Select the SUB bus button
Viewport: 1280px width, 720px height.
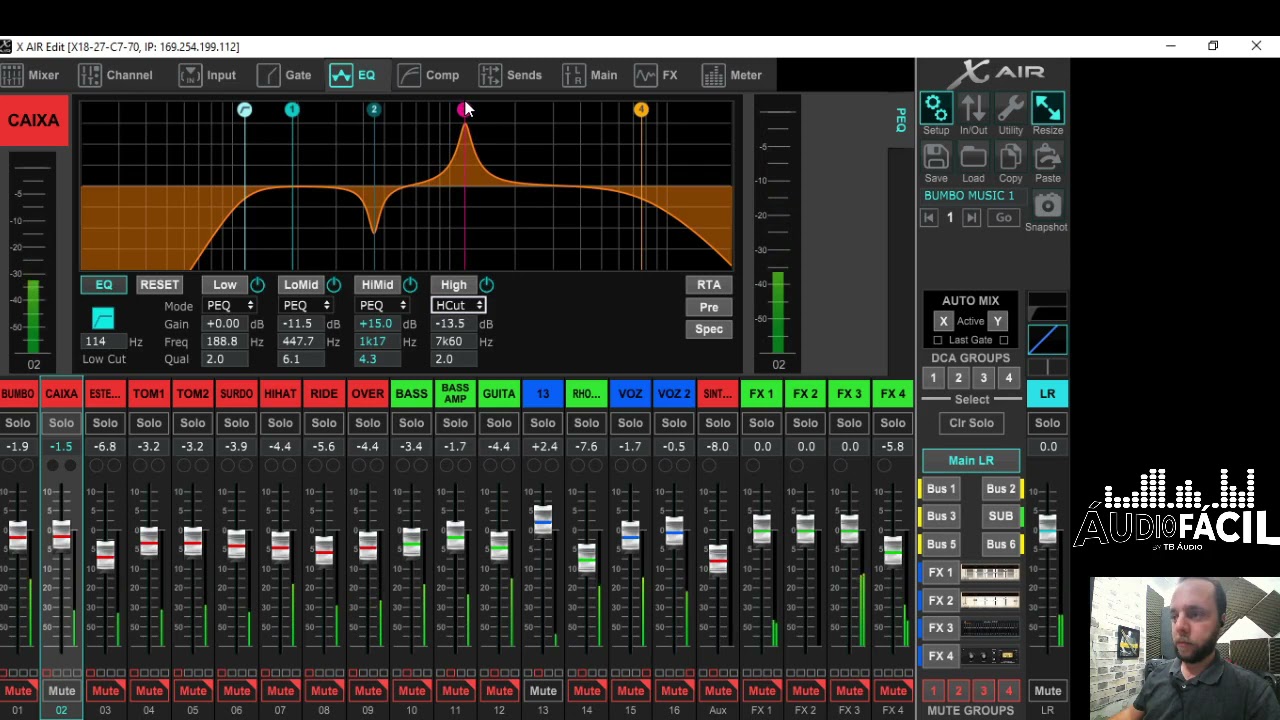tap(1000, 516)
